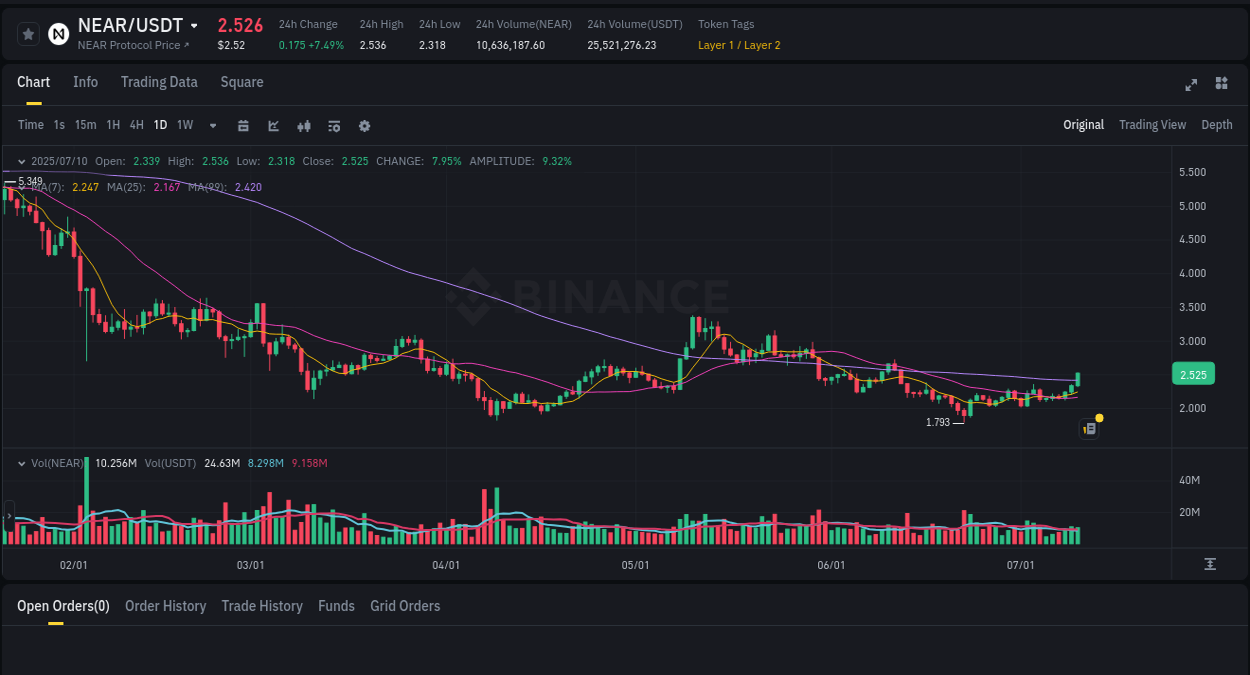This screenshot has width=1250, height=675.
Task: Favorite NEAR/USDT with the star toggle
Action: tap(27, 33)
